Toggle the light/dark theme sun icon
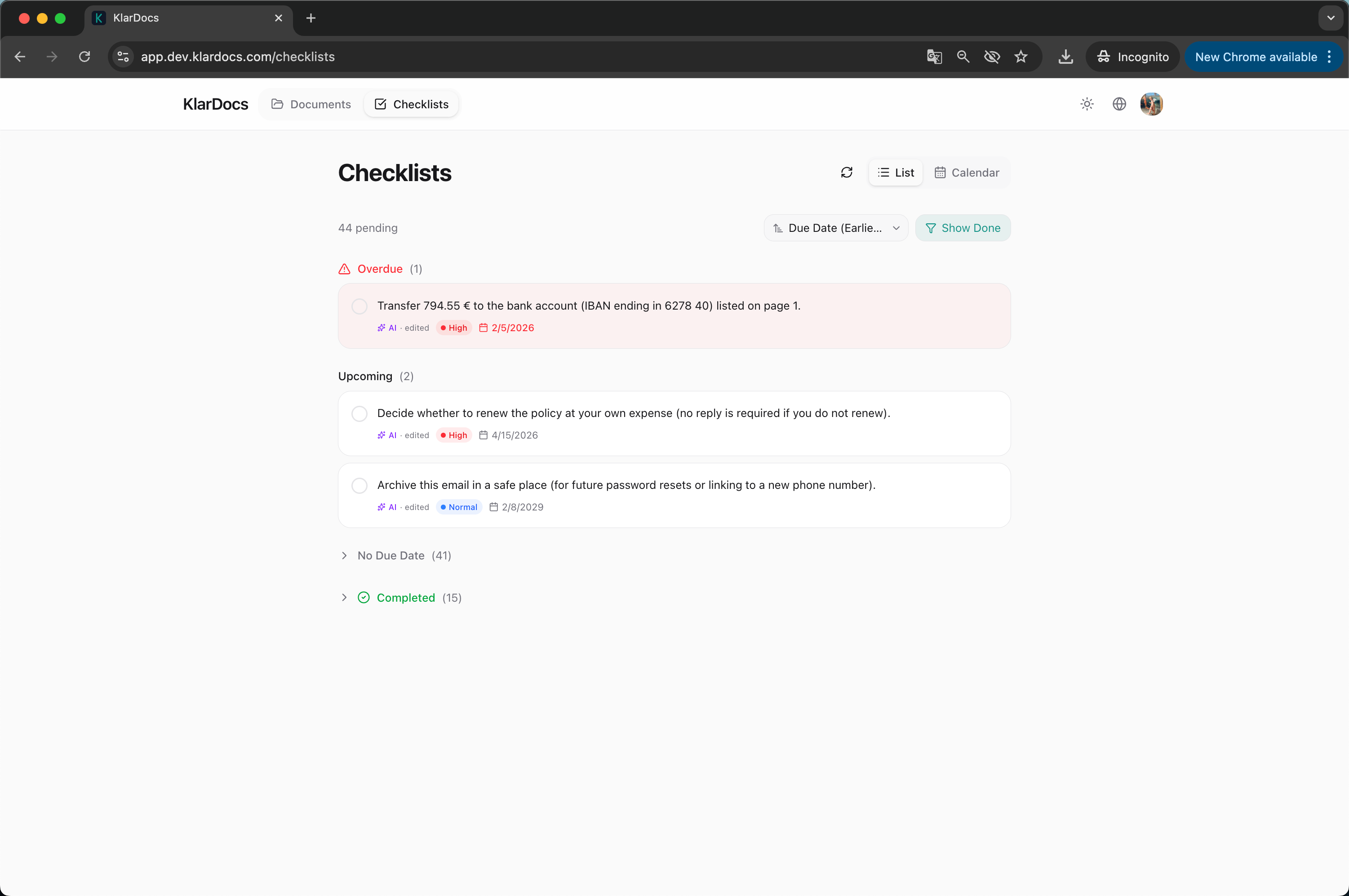The width and height of the screenshot is (1349, 896). point(1087,104)
